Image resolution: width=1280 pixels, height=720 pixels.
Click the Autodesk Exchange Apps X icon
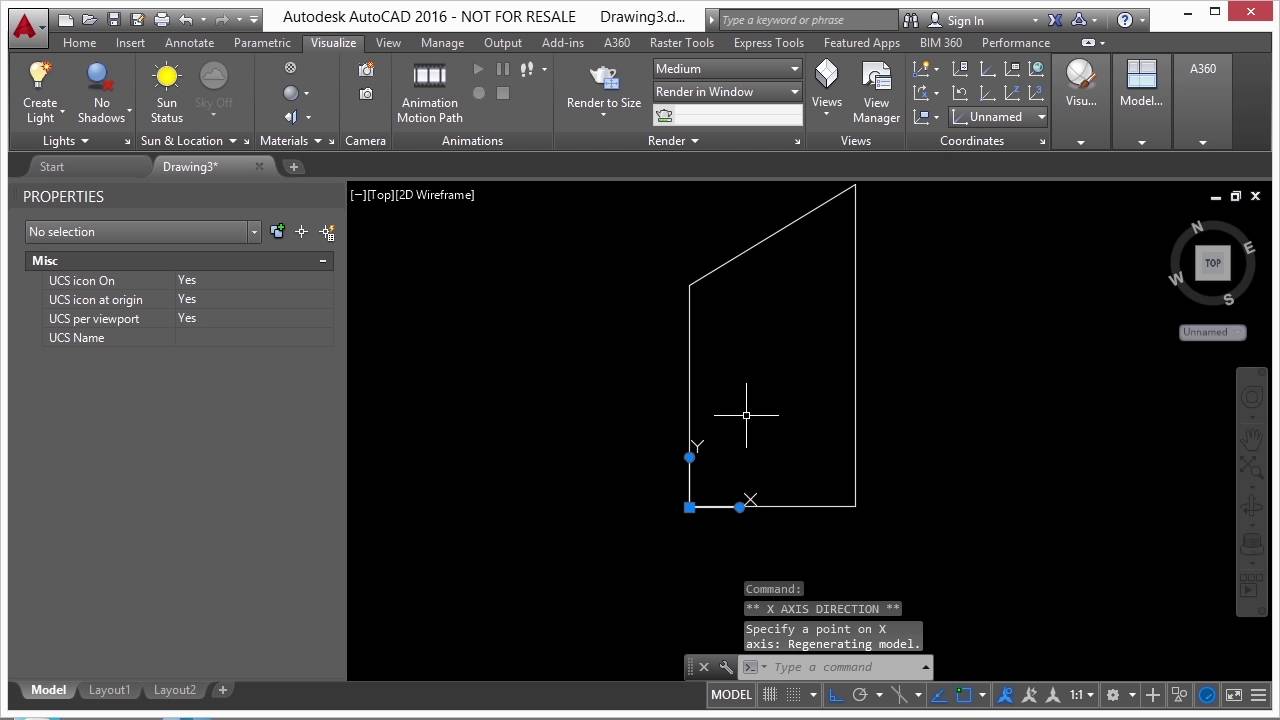[x=1056, y=20]
